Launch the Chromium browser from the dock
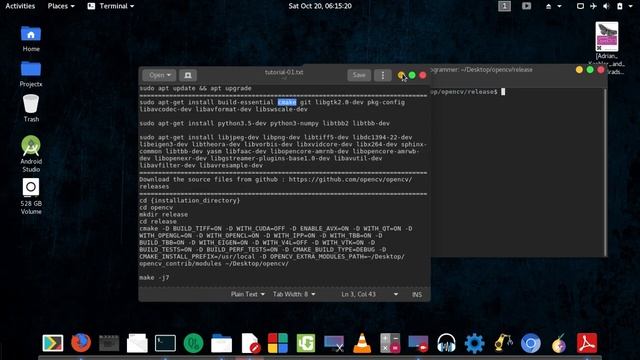The width and height of the screenshot is (640, 360). click(x=531, y=343)
